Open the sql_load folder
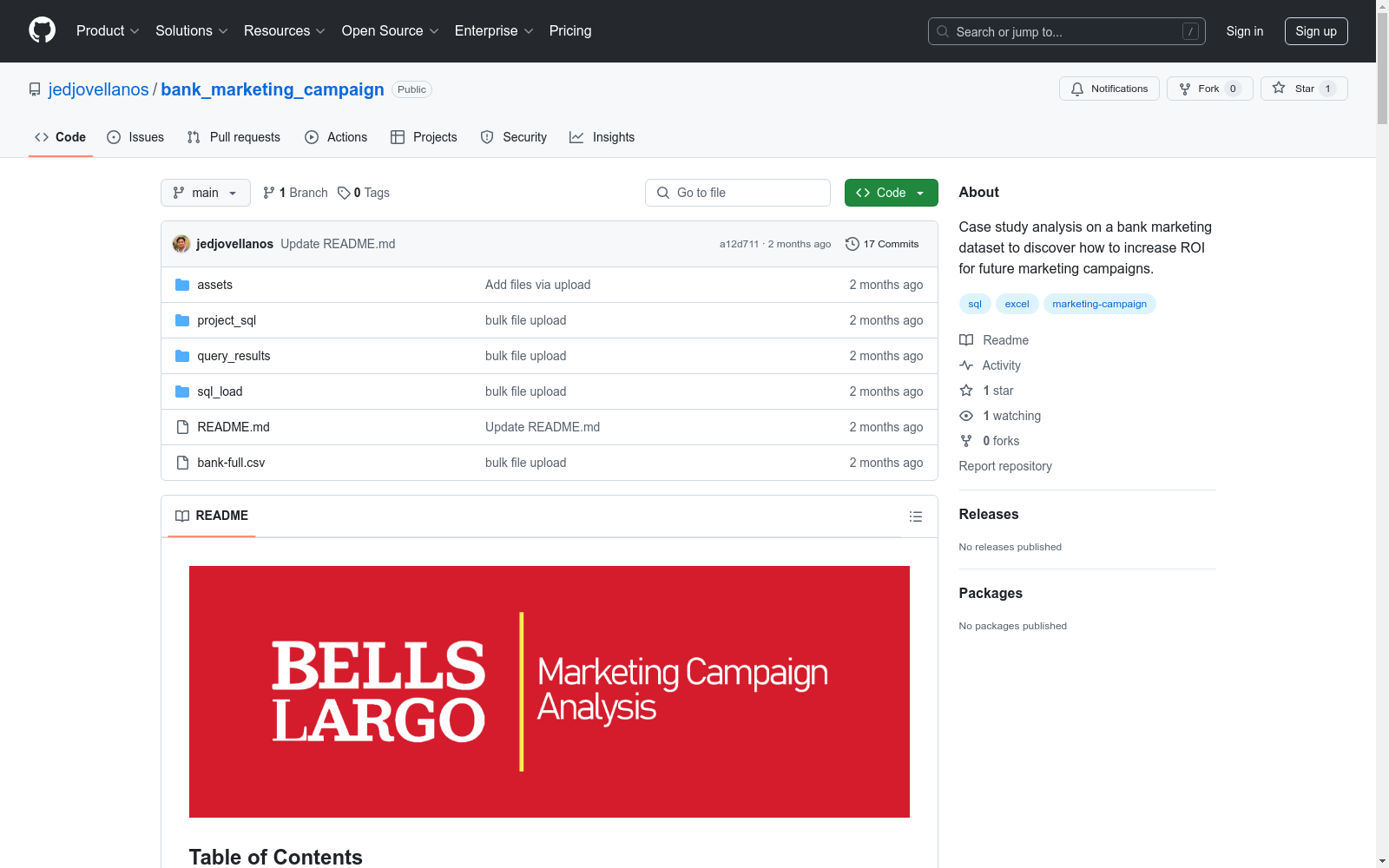1389x868 pixels. (x=220, y=391)
